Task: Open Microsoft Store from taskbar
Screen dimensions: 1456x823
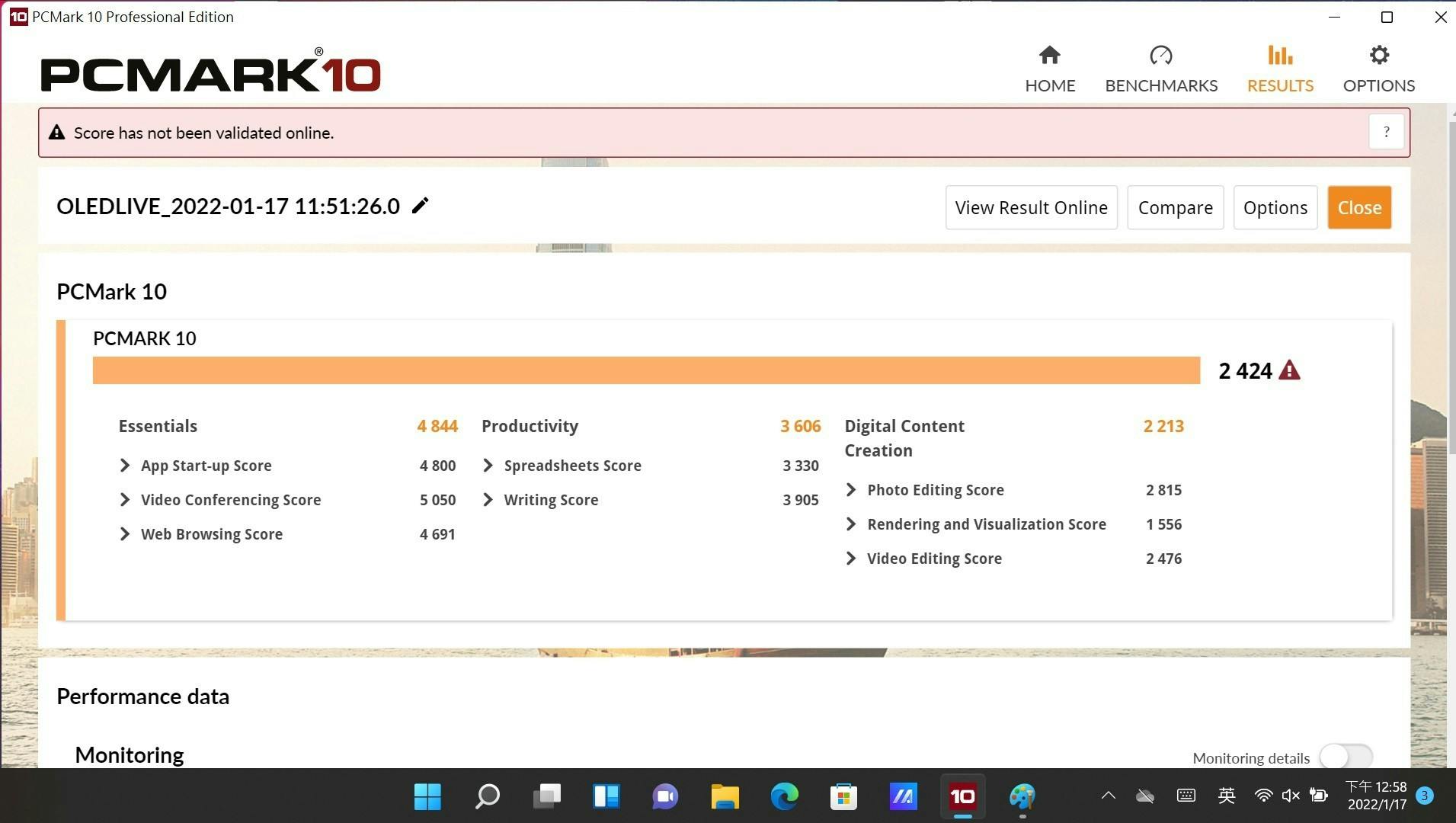Action: pos(843,796)
